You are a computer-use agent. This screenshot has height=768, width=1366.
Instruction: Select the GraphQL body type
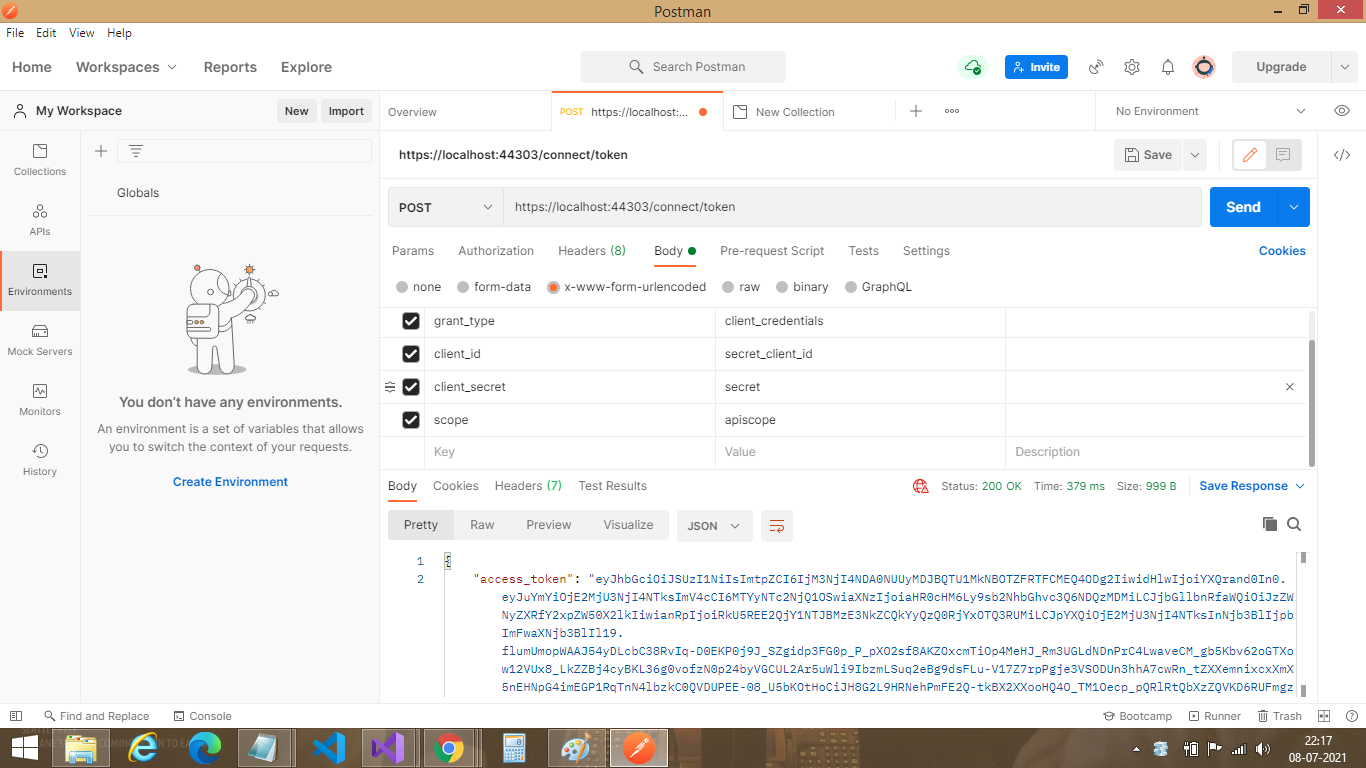(852, 287)
